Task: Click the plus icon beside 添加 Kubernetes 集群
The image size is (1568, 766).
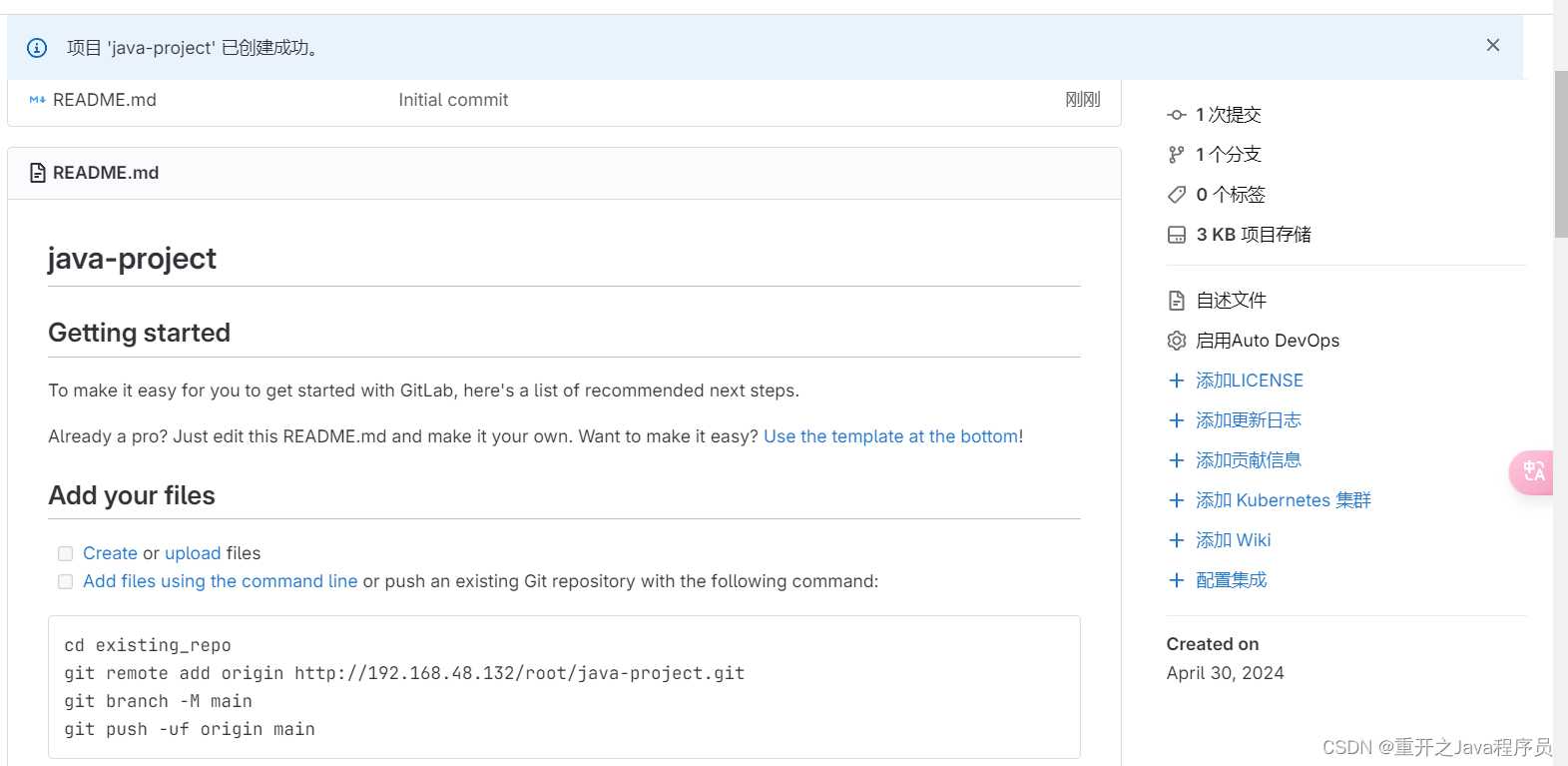Action: coord(1177,500)
